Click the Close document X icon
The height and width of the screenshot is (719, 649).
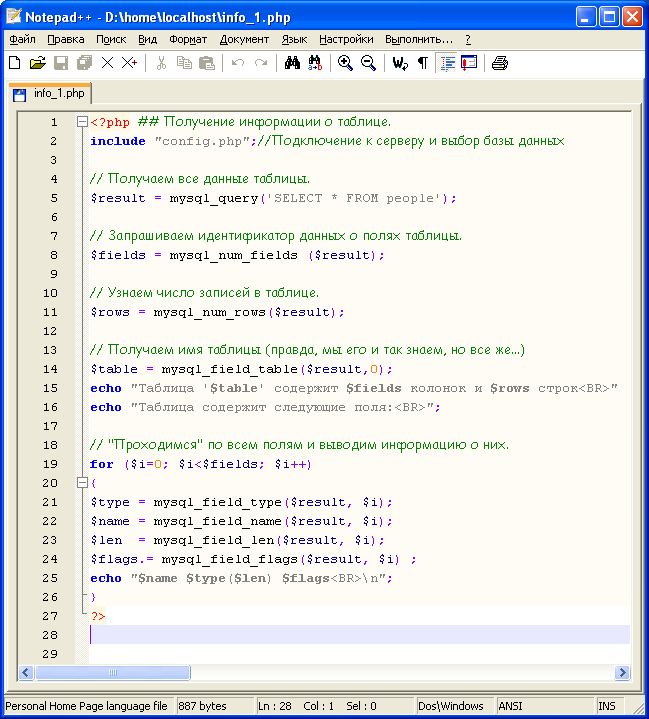click(x=108, y=63)
